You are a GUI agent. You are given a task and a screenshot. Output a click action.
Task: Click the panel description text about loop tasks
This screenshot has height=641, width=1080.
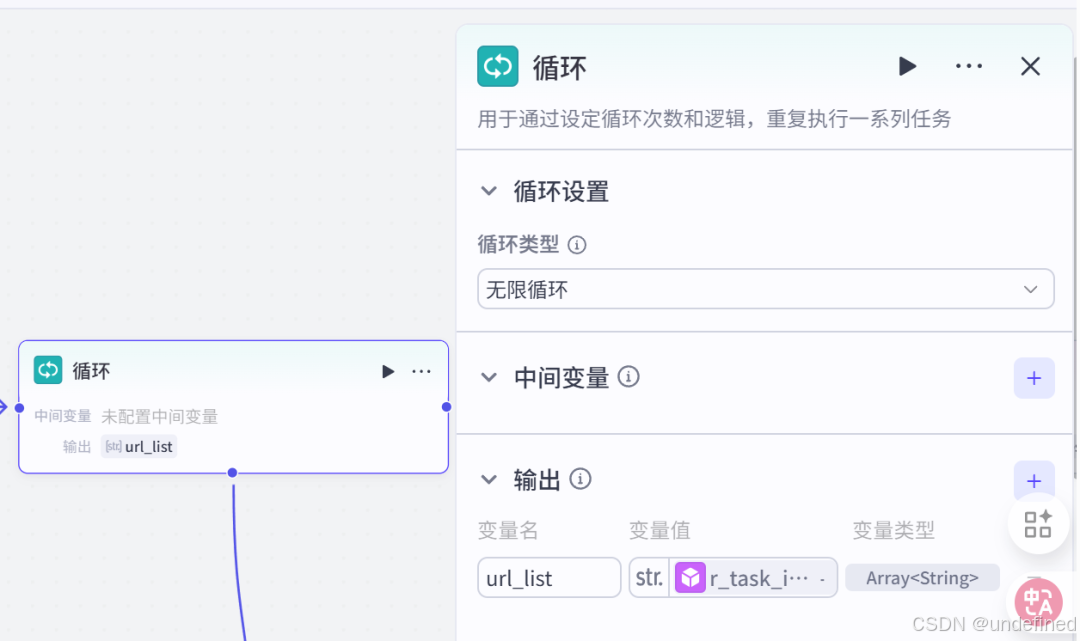[714, 119]
